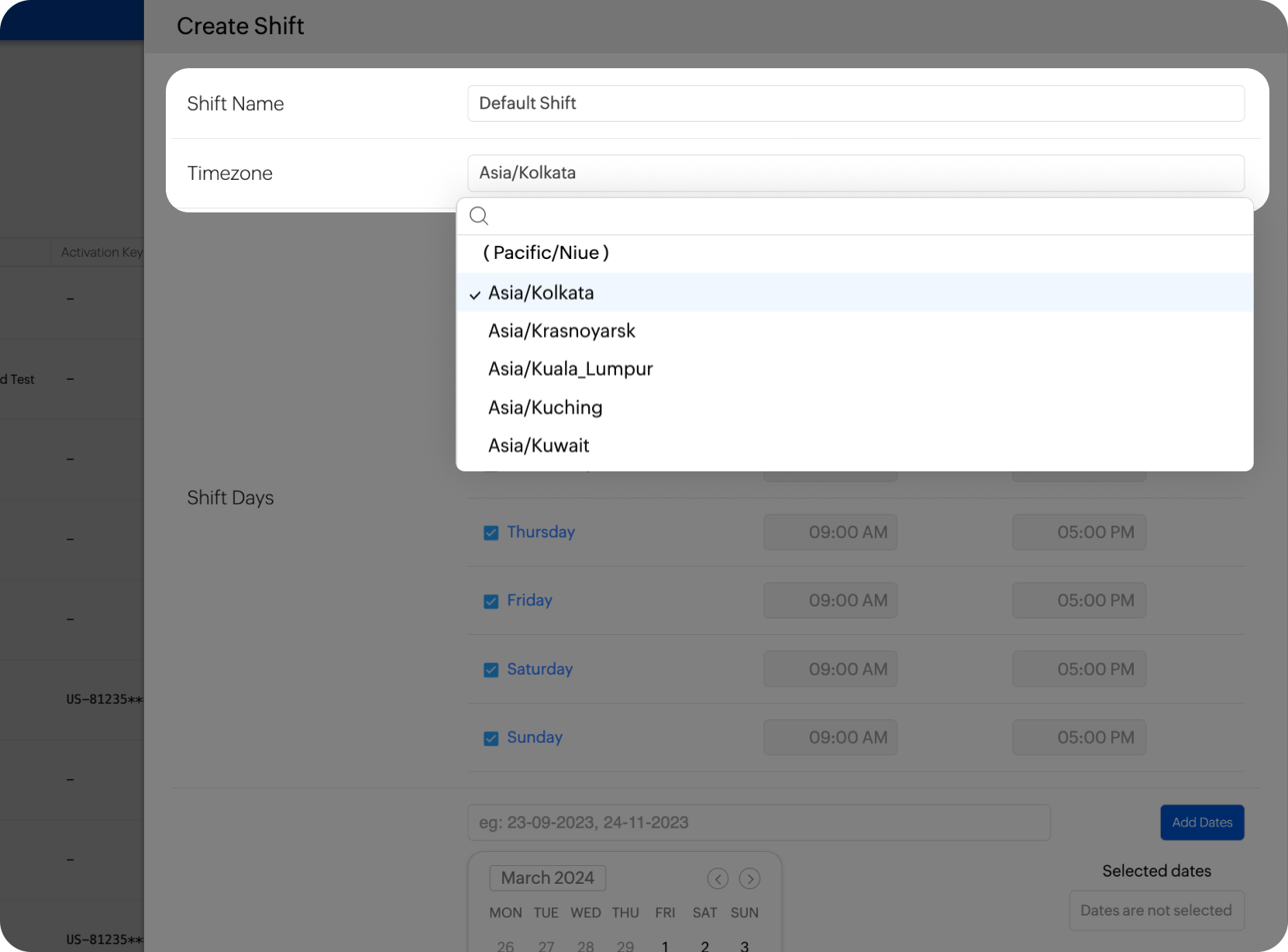Image resolution: width=1288 pixels, height=952 pixels.
Task: Click the search magnifier icon in timezone dropdown
Action: 479,216
